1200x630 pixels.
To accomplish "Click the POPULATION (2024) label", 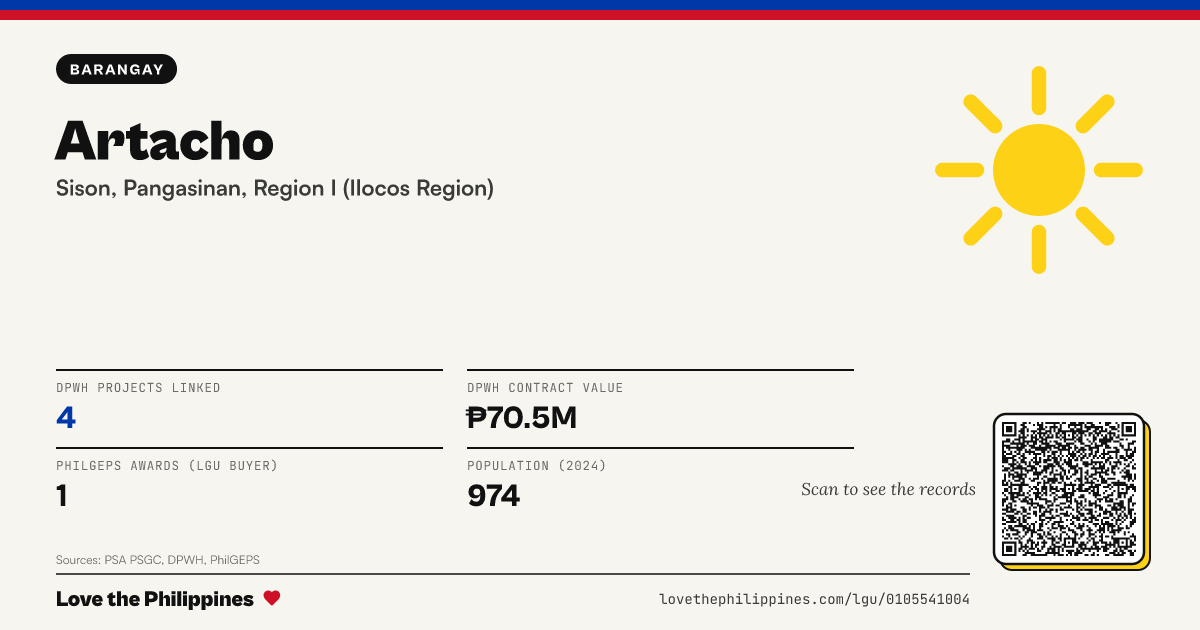I will coord(537,466).
